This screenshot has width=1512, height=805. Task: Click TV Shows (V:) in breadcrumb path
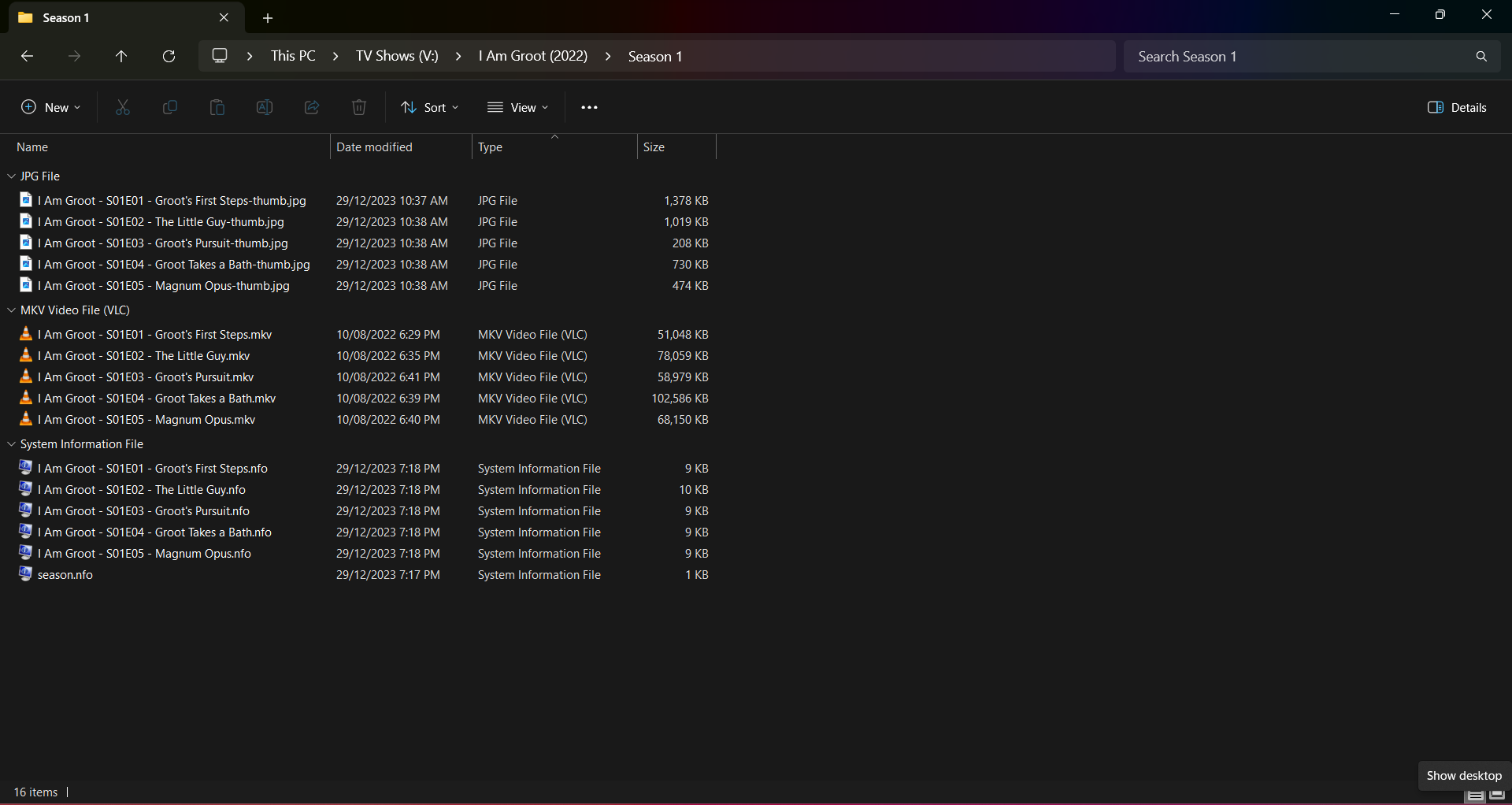pyautogui.click(x=397, y=57)
